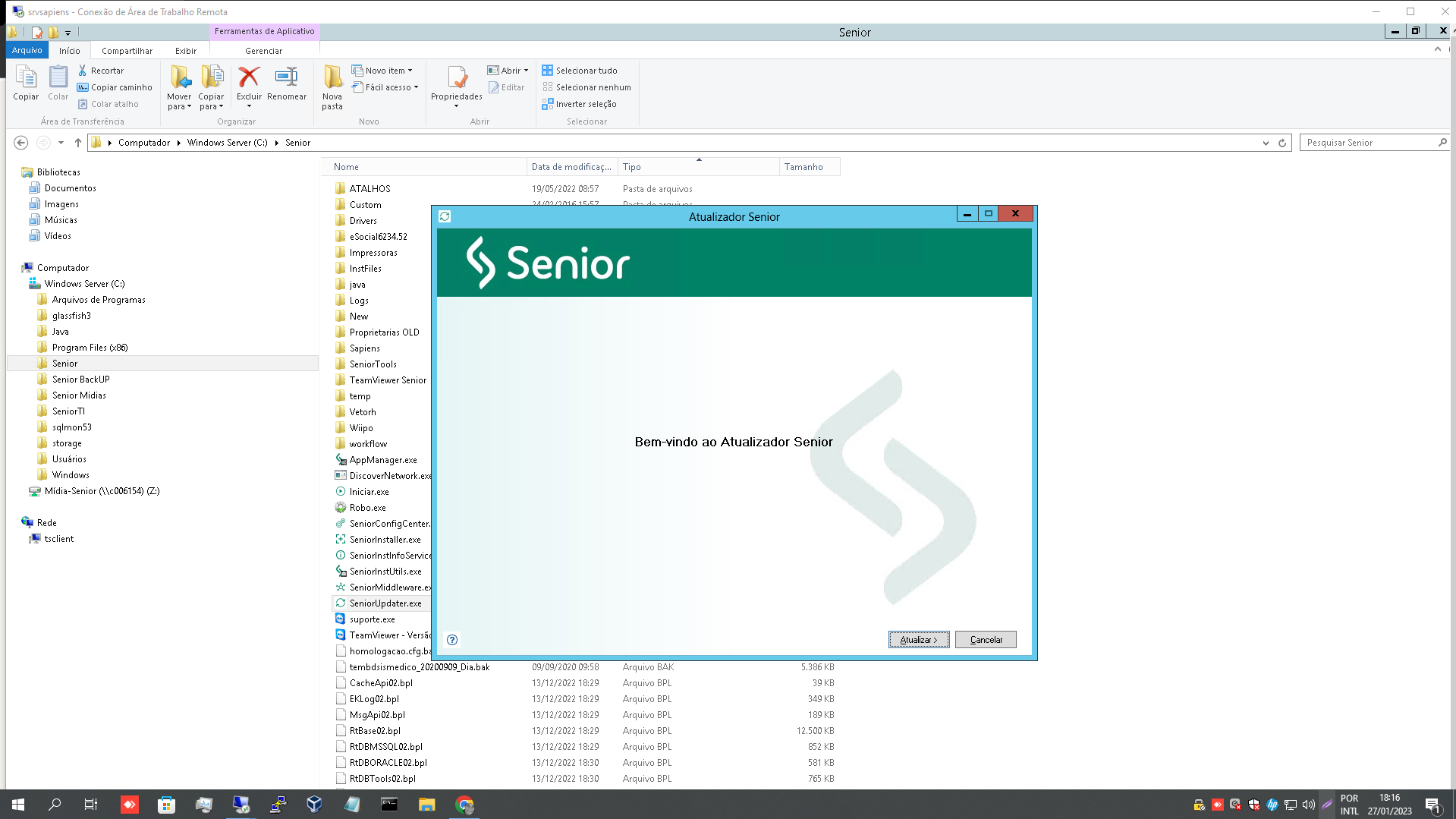This screenshot has width=1456, height=819.
Task: Open the volume tray icon
Action: pyautogui.click(x=1308, y=805)
